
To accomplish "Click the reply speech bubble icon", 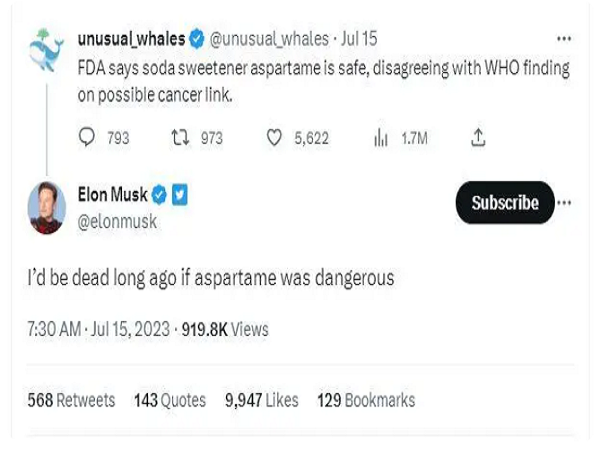I will click(86, 139).
